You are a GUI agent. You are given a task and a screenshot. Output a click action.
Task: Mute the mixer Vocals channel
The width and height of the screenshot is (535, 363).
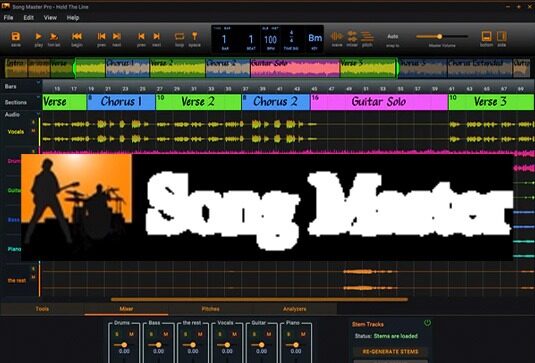(235, 334)
